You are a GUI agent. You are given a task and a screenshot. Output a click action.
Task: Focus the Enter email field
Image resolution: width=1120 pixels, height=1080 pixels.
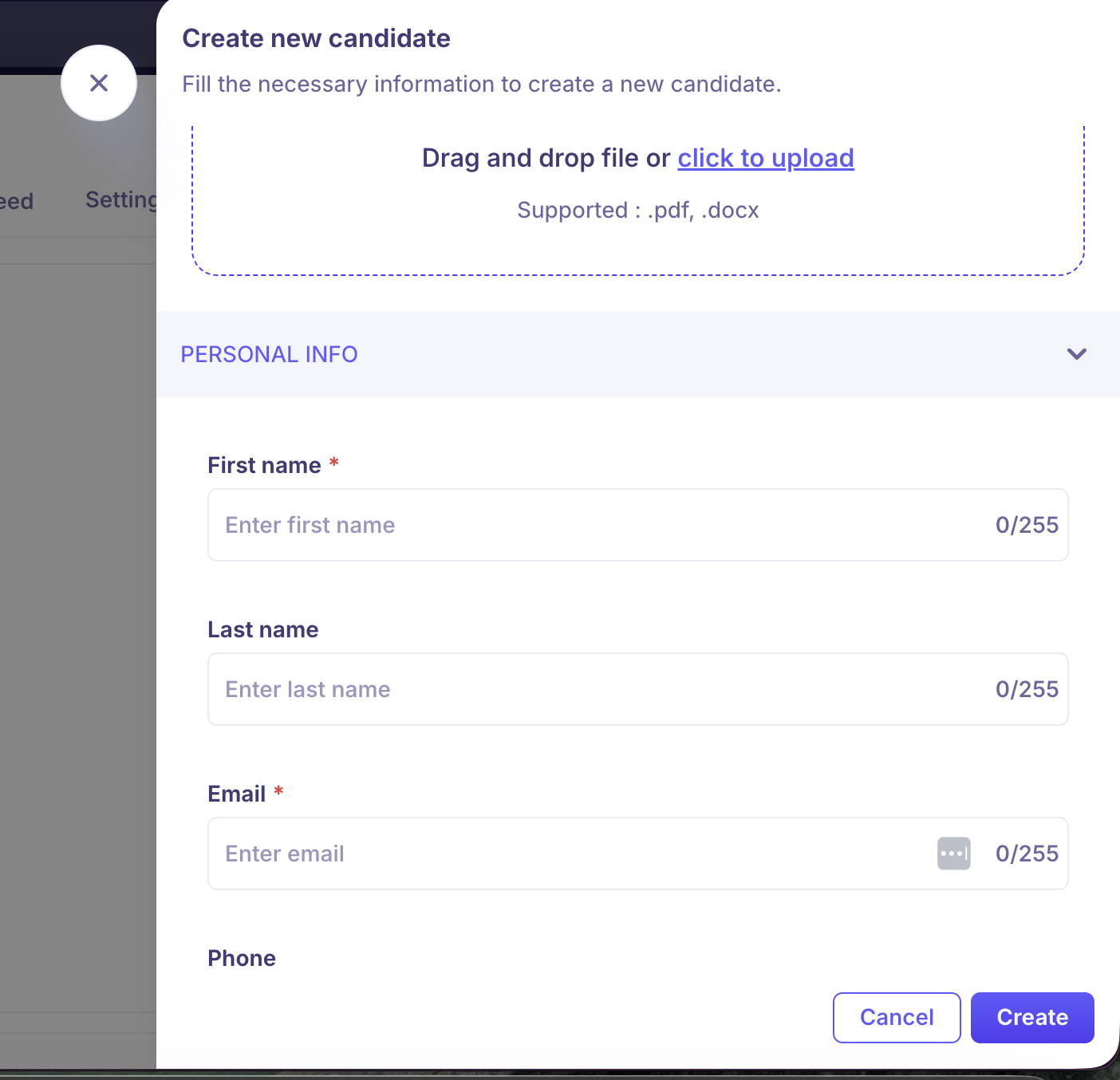tap(558, 853)
